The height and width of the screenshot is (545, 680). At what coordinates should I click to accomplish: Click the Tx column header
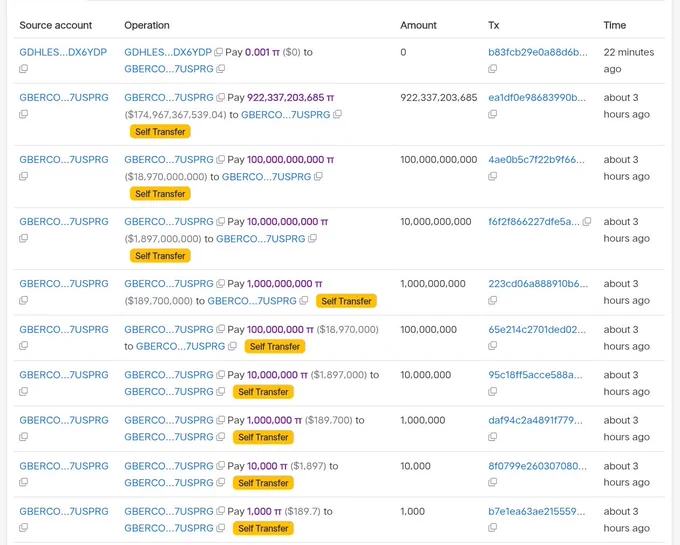pyautogui.click(x=494, y=25)
